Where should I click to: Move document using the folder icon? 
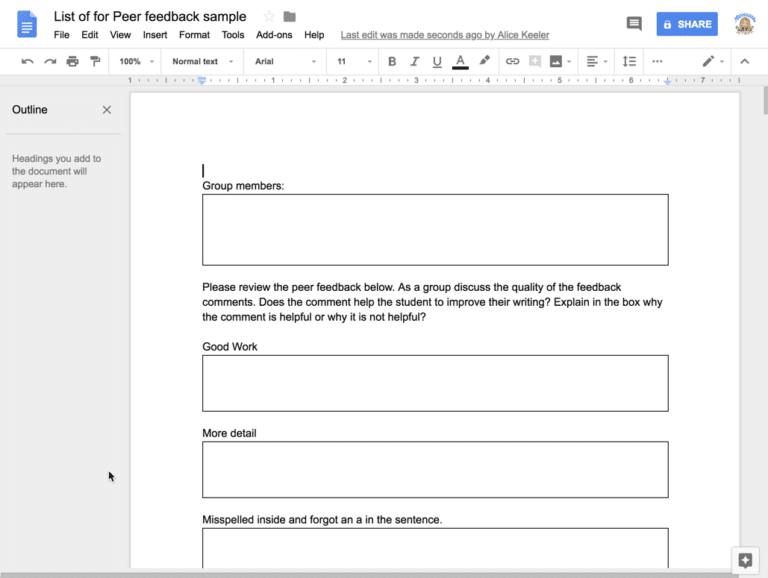(289, 17)
